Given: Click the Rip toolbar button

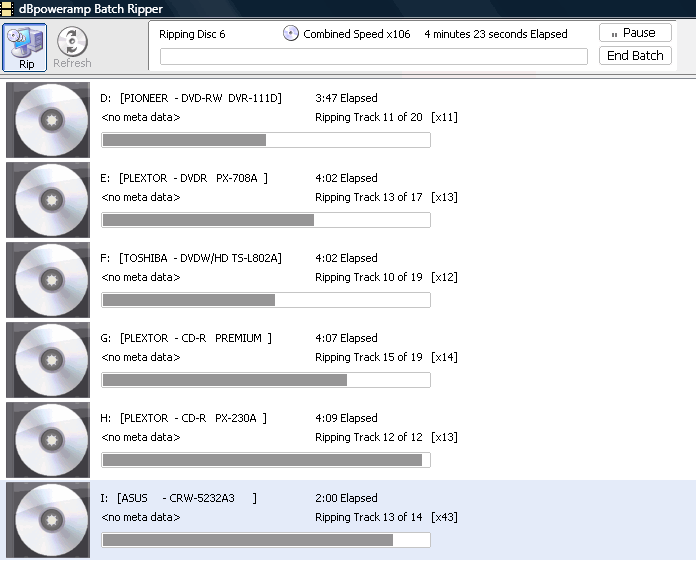Looking at the screenshot, I should point(24,47).
